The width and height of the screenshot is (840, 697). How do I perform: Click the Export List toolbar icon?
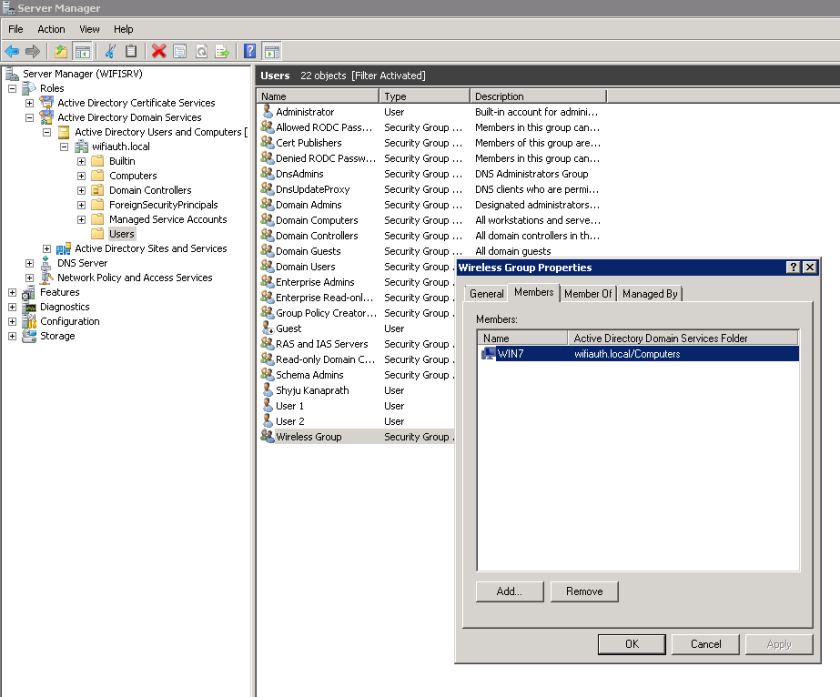222,51
